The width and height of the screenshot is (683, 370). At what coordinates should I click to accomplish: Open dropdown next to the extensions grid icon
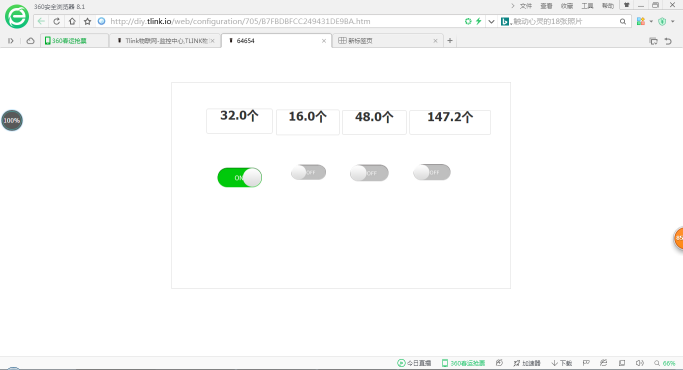tap(651, 21)
